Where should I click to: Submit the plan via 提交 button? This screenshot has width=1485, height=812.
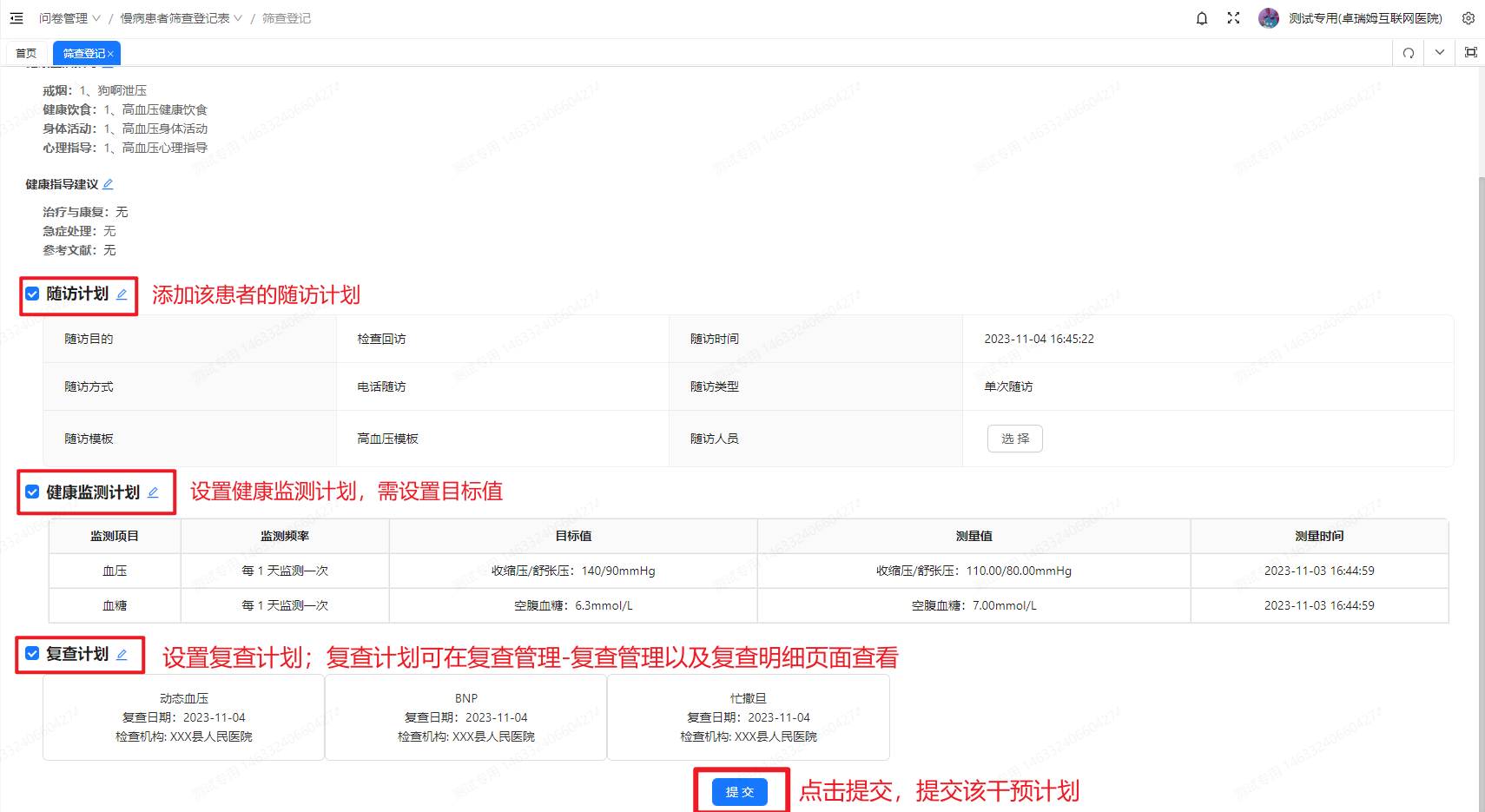pos(740,791)
